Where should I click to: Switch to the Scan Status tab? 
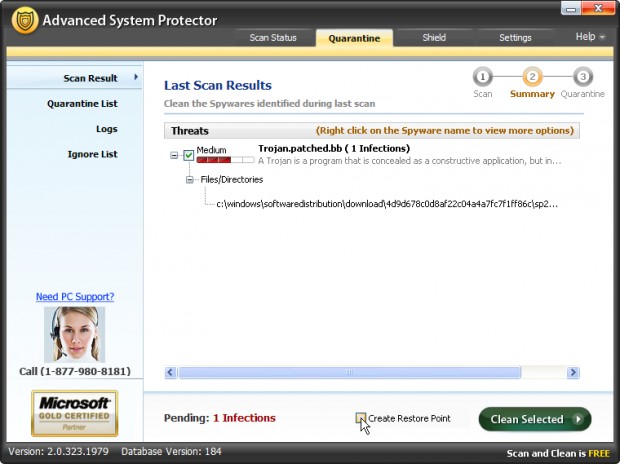coord(273,38)
